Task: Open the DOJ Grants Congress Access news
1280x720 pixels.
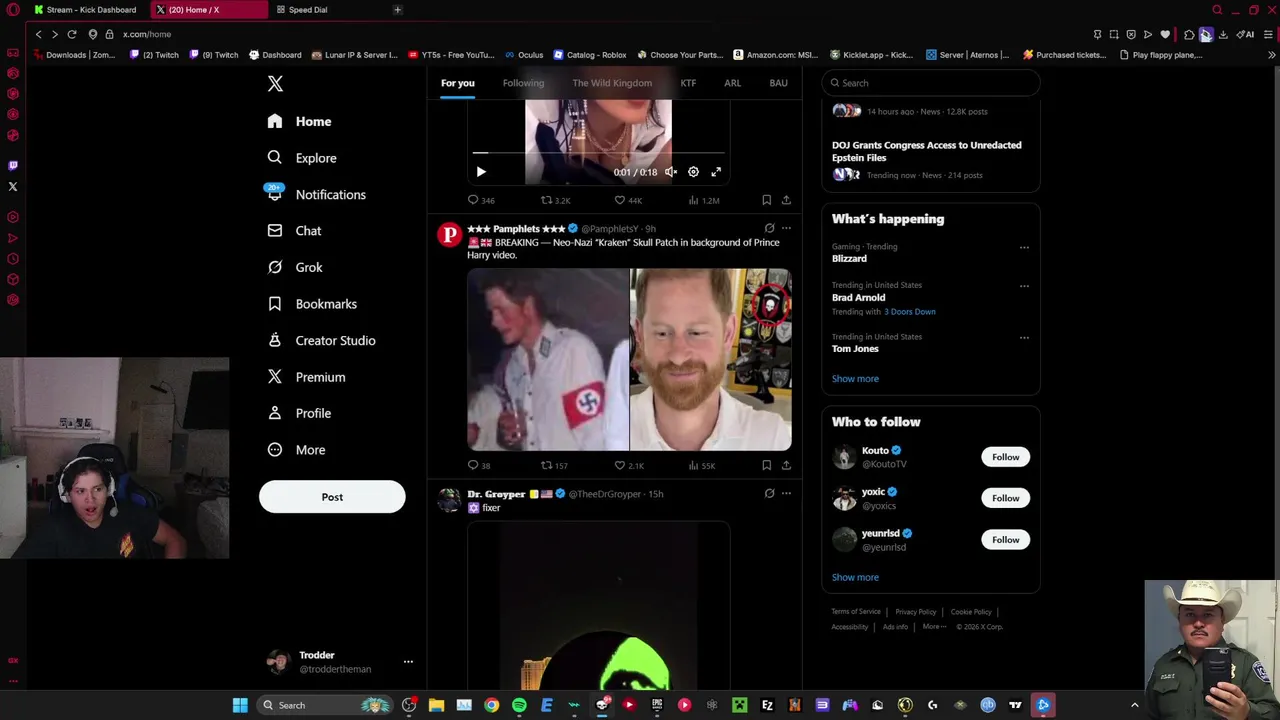Action: (927, 151)
